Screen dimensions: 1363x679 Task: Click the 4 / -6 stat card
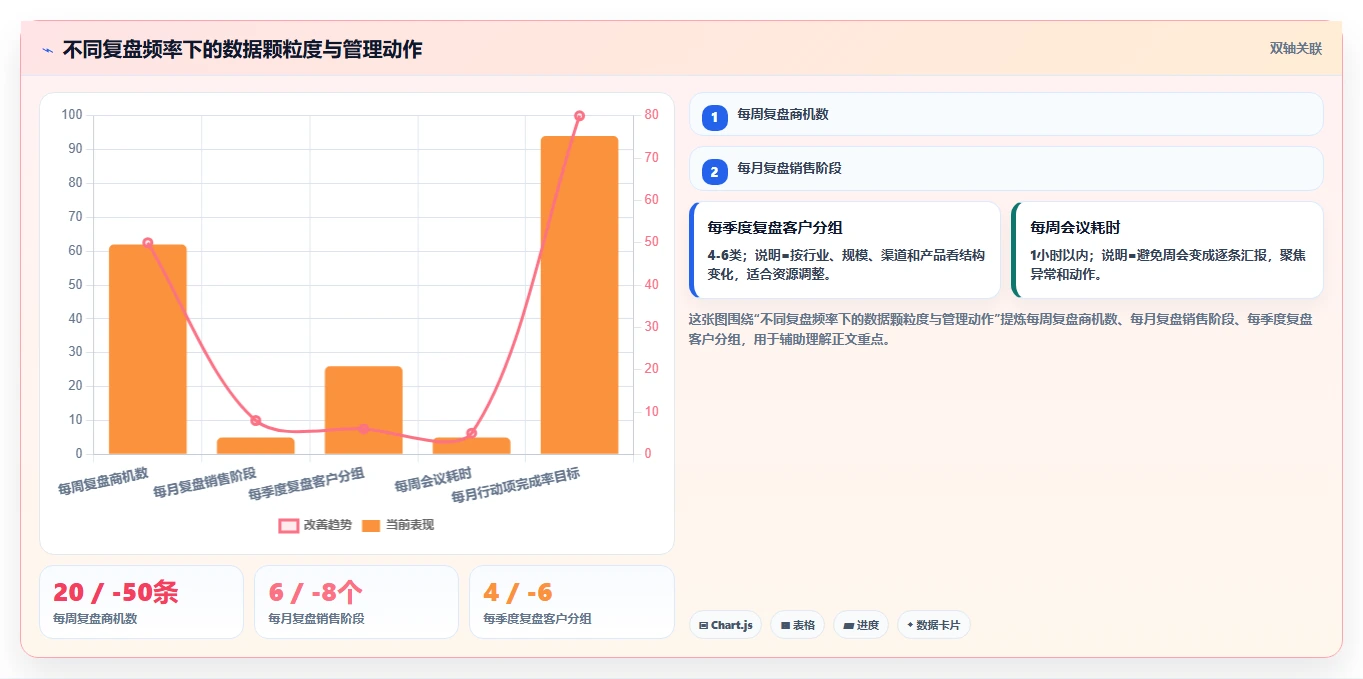(571, 602)
